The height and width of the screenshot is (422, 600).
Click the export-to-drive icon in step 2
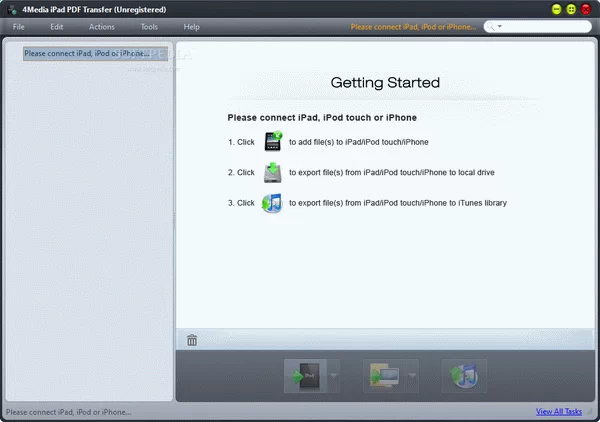(x=273, y=172)
